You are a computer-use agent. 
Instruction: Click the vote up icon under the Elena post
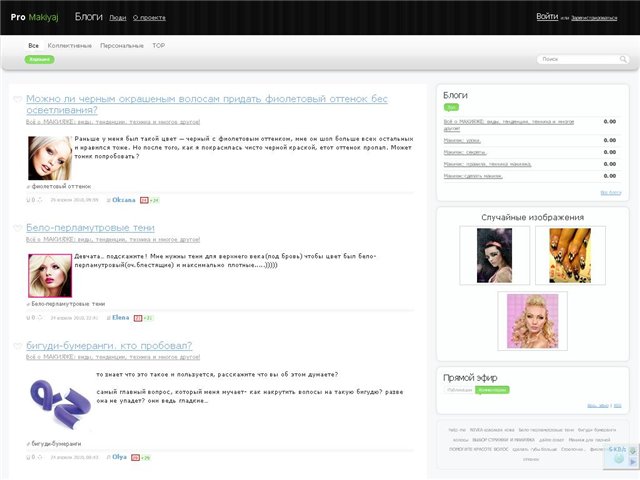(28, 318)
